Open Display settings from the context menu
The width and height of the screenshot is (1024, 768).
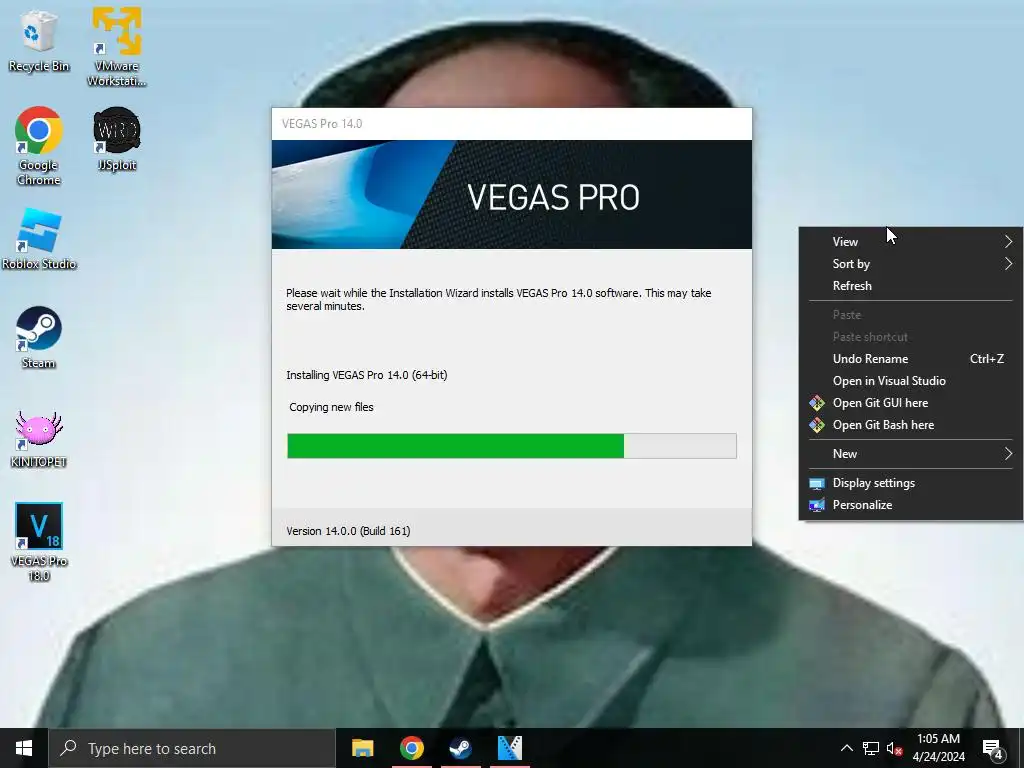tap(910, 483)
